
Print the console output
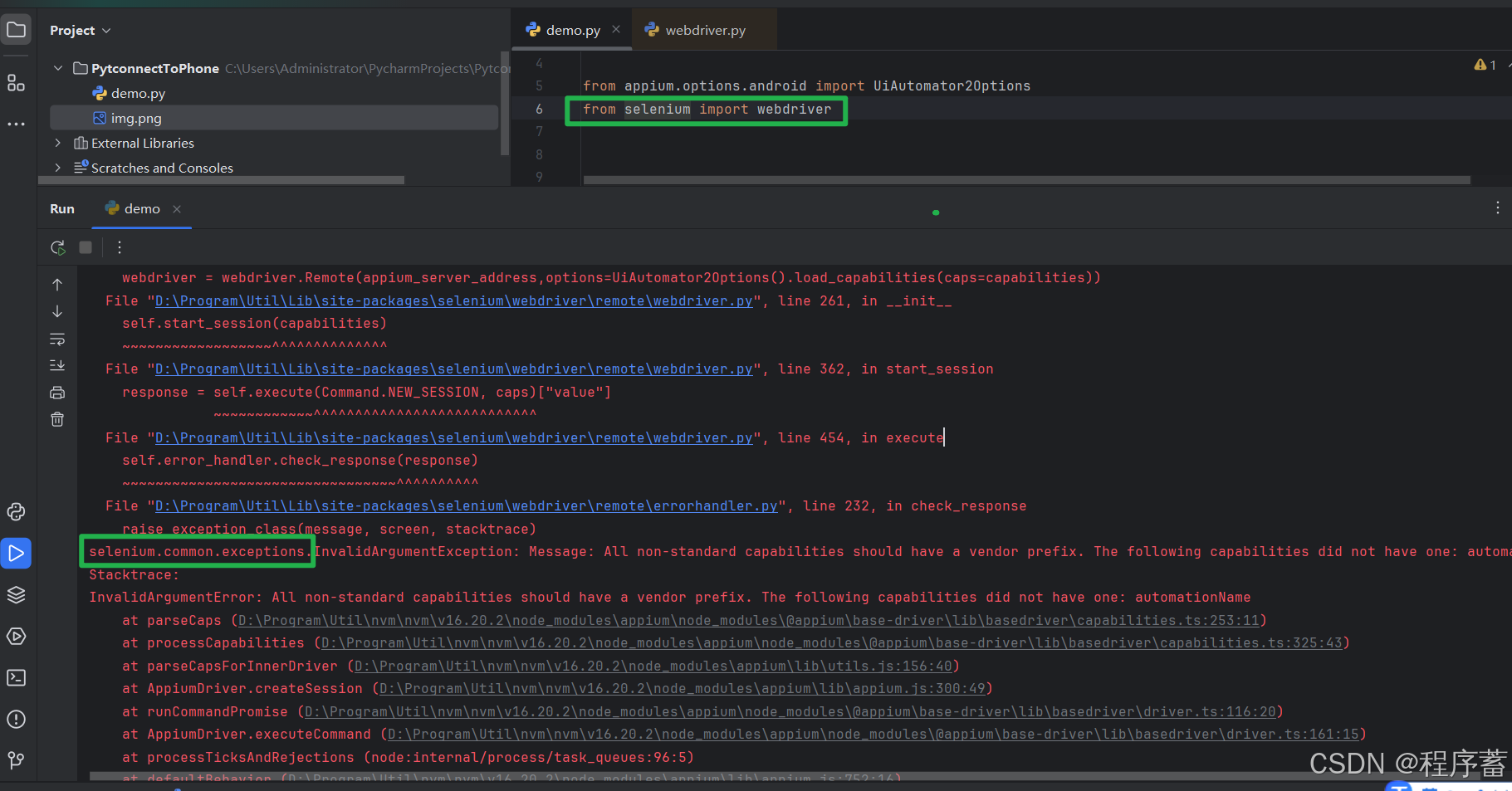57,392
